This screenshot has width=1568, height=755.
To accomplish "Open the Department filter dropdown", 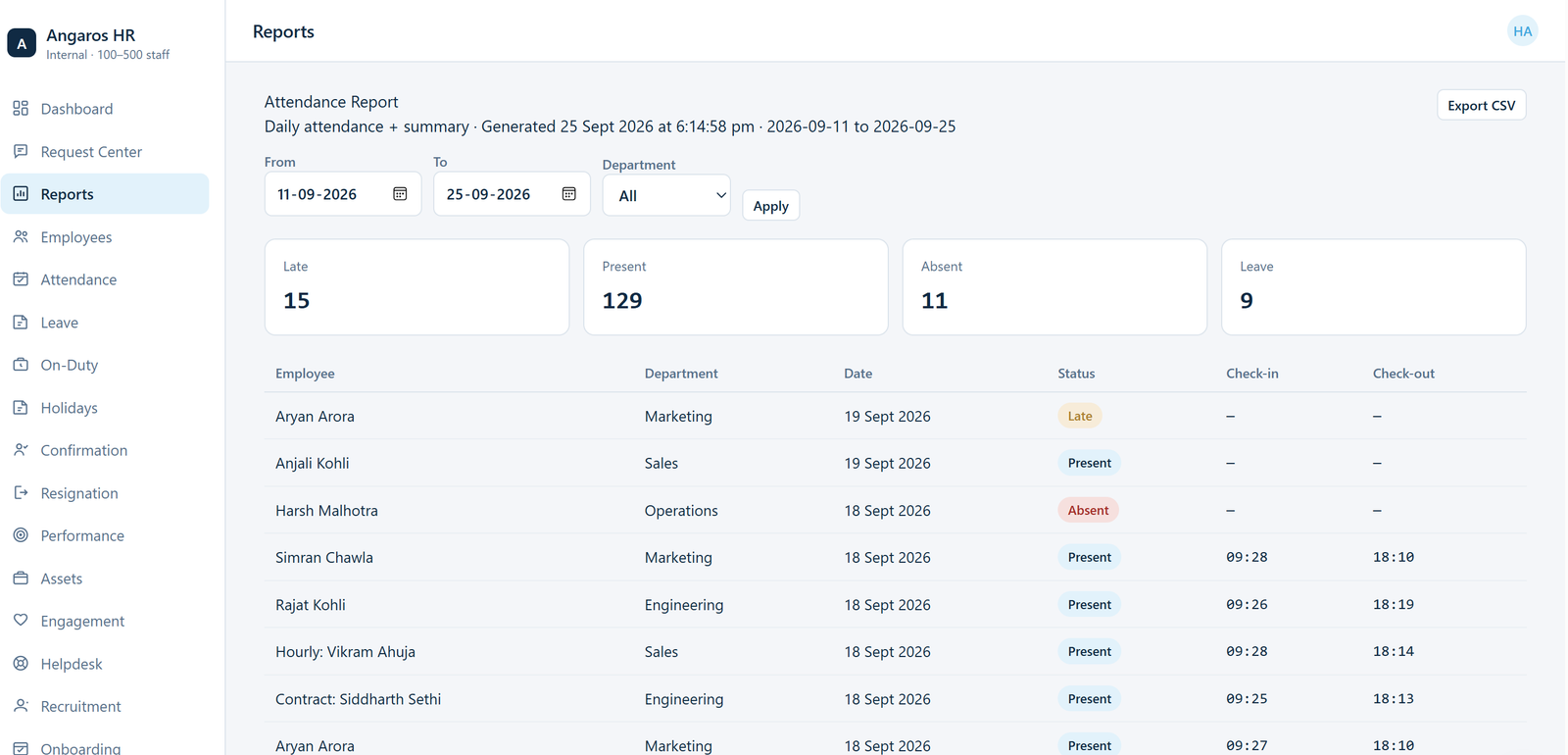I will click(x=666, y=195).
